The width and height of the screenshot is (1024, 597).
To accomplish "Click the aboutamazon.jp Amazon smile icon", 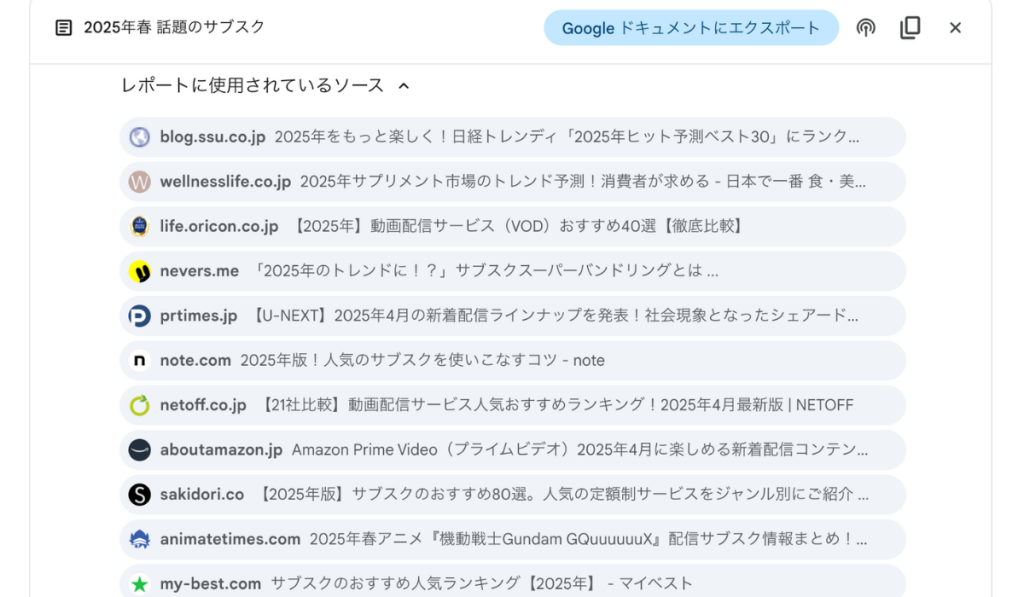I will tap(140, 450).
